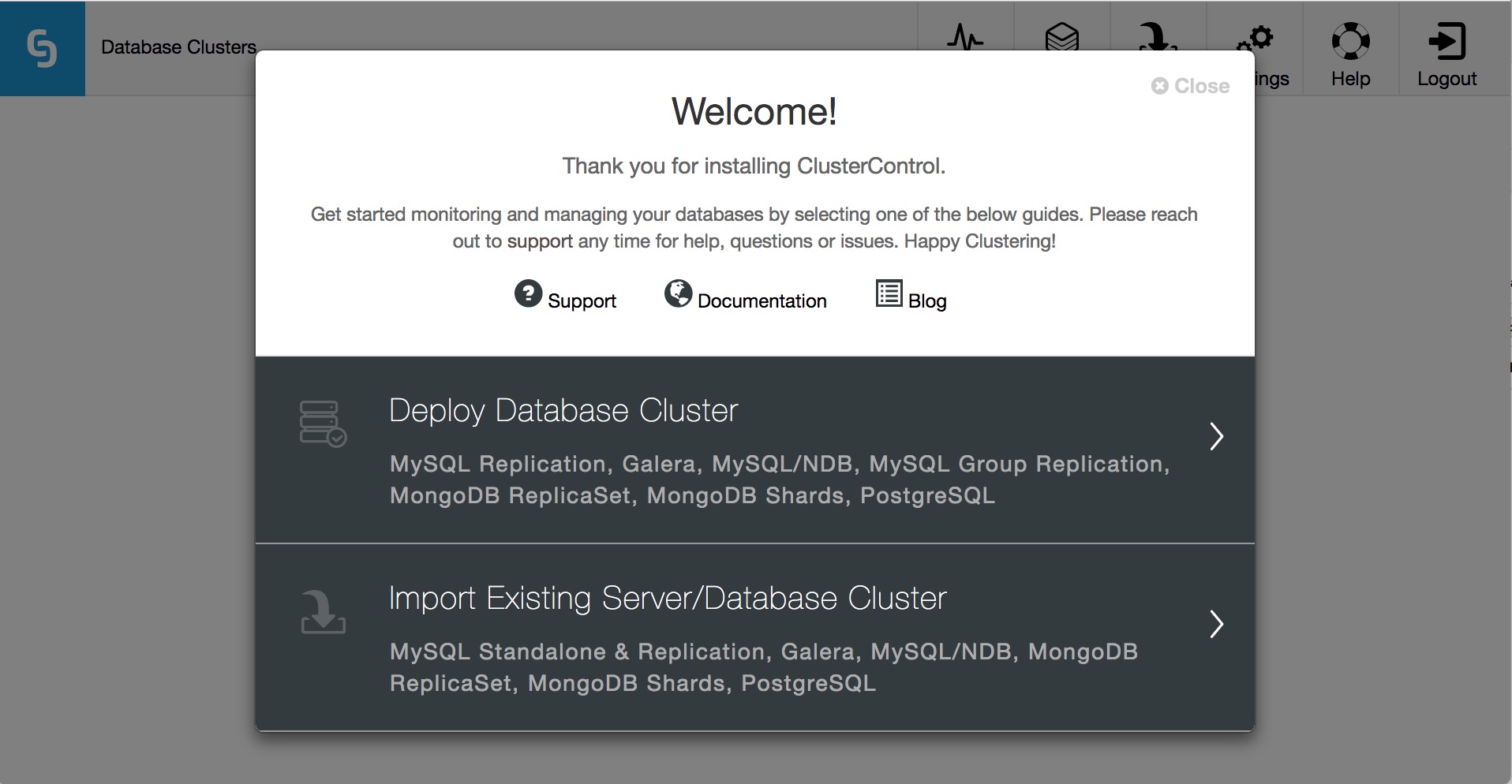Click the MySQL Replication, Galera description text
Viewport: 1512px width, 784px height.
coord(780,480)
